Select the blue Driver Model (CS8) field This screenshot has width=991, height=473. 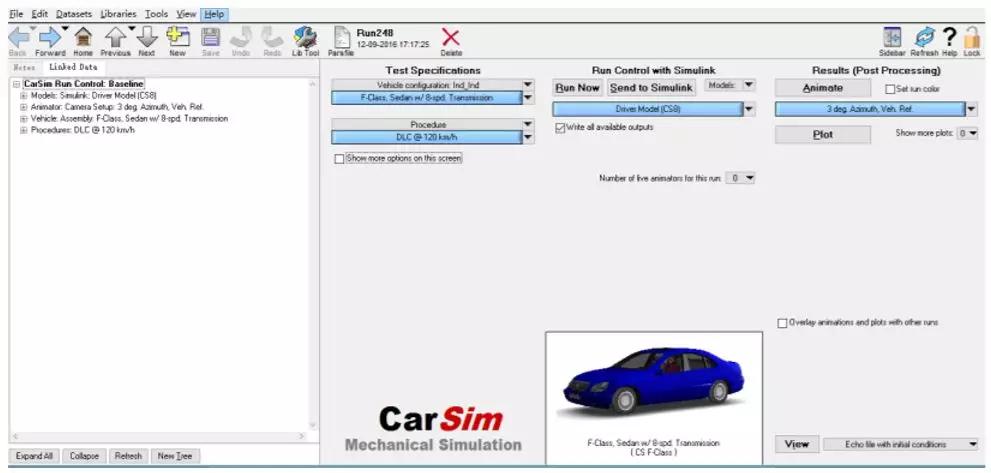[x=648, y=109]
